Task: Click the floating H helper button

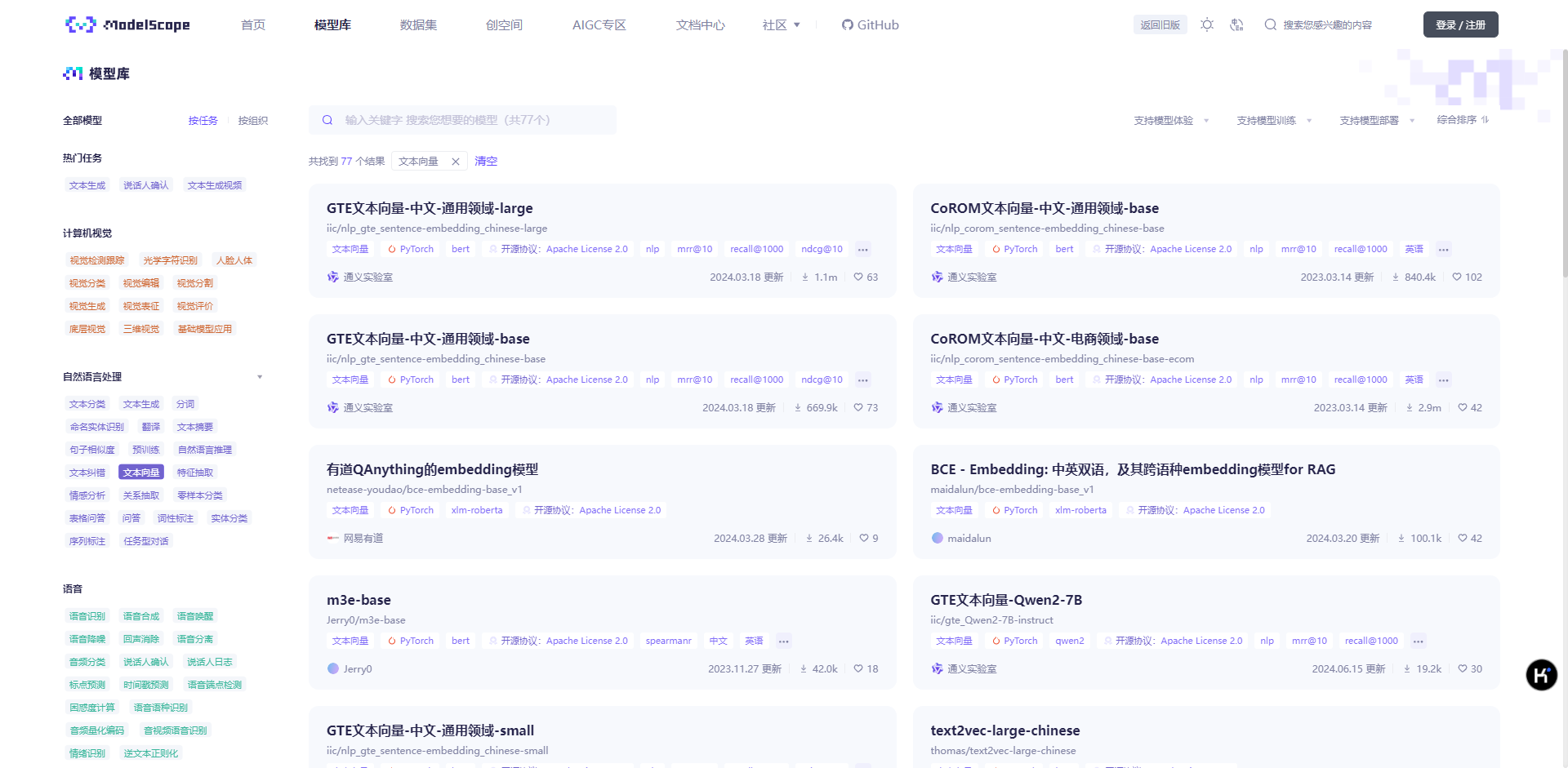Action: pos(1541,675)
